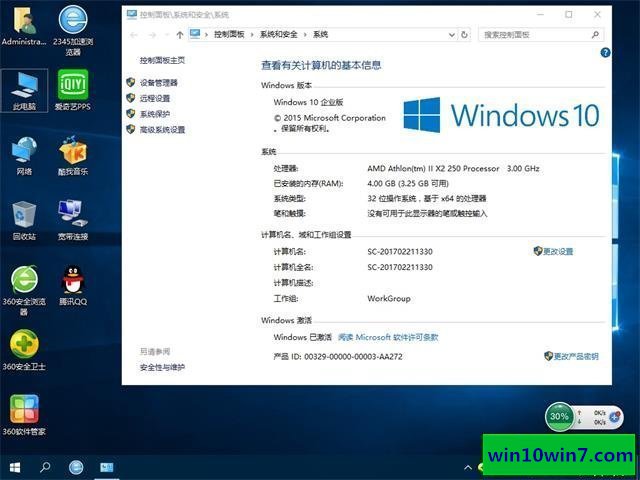Screen dimensions: 640x480
Task: Click the 30% memory usage floating ball
Action: click(559, 416)
